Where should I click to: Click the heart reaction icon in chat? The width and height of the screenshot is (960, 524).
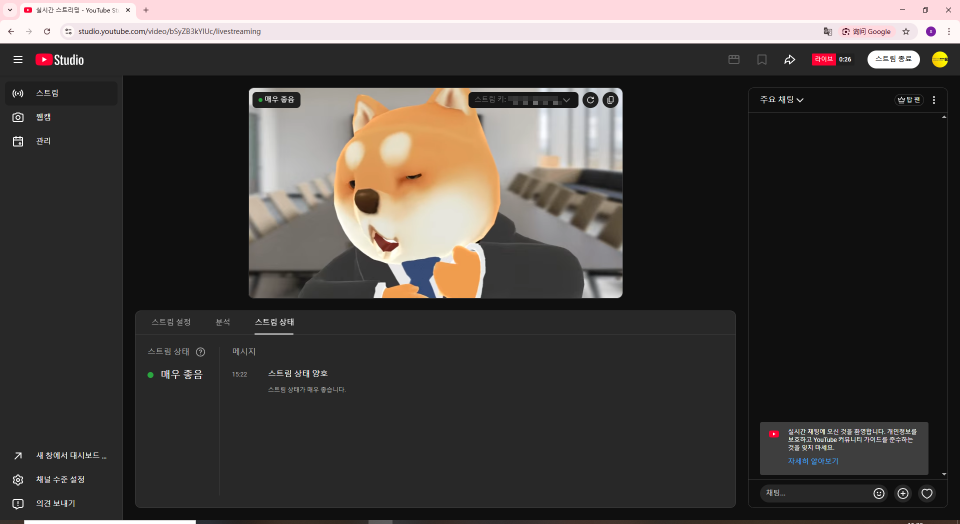(x=927, y=493)
